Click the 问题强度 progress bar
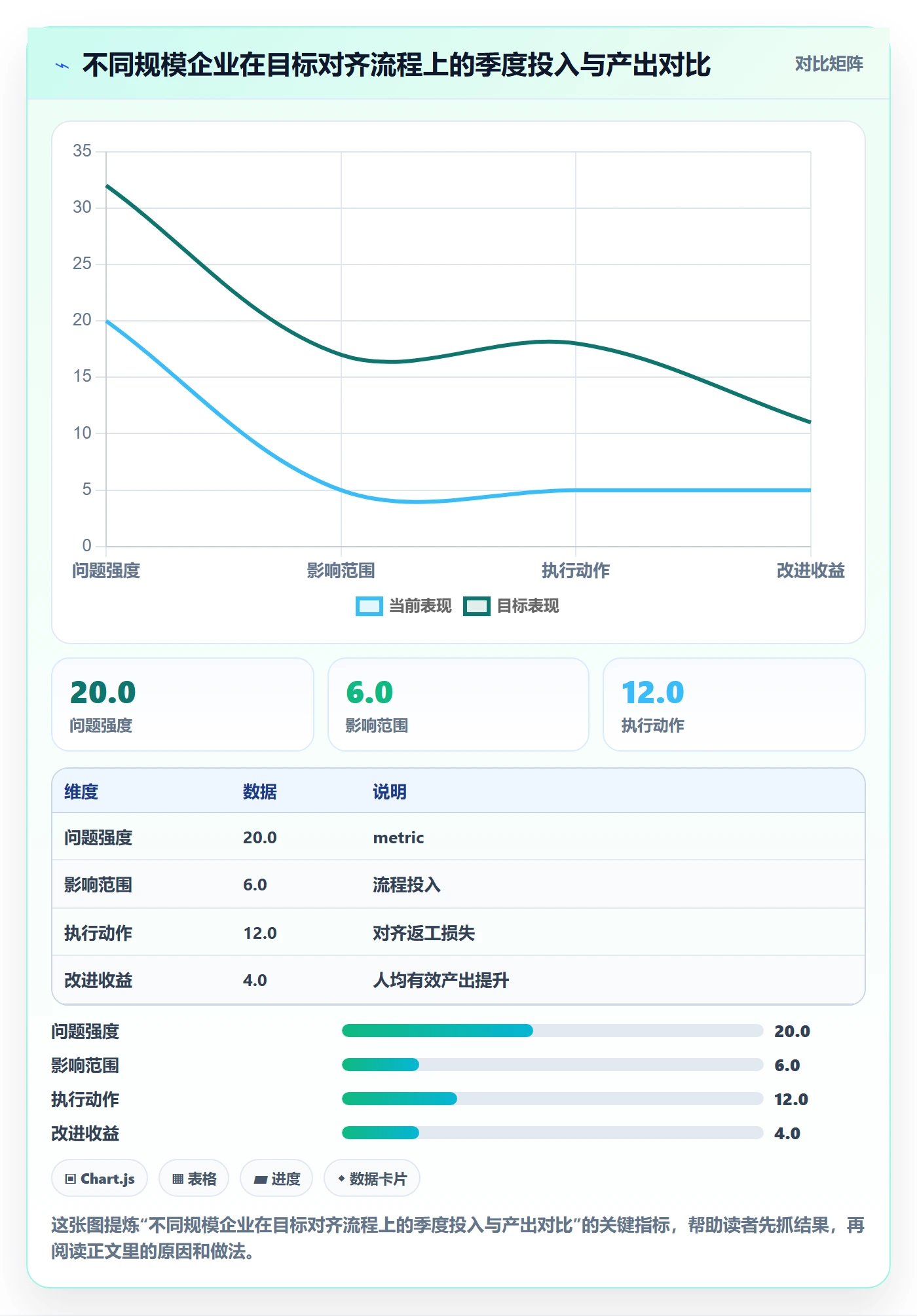Screen dimensions: 917x1316 pyautogui.click(x=552, y=1031)
